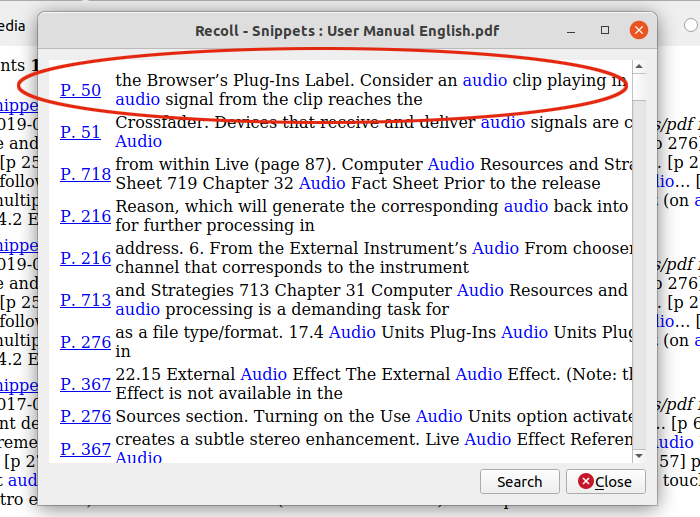
Task: Click the Search button in Snippets dialog
Action: (520, 482)
